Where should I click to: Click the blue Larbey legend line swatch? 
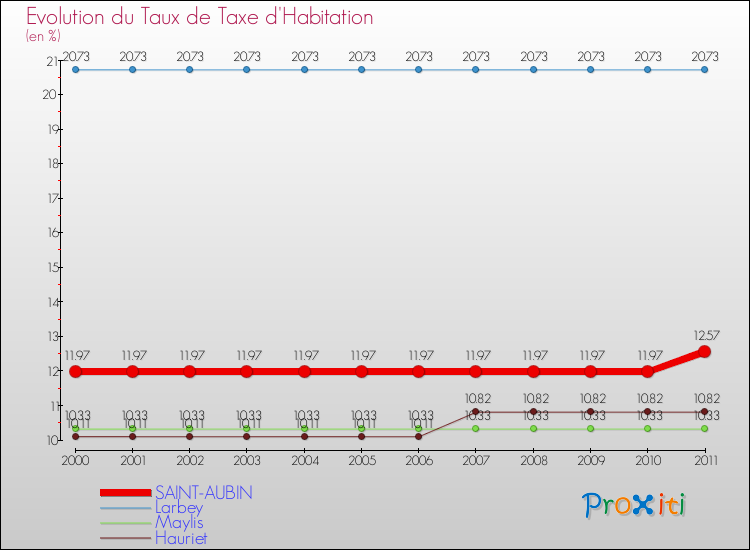point(126,508)
